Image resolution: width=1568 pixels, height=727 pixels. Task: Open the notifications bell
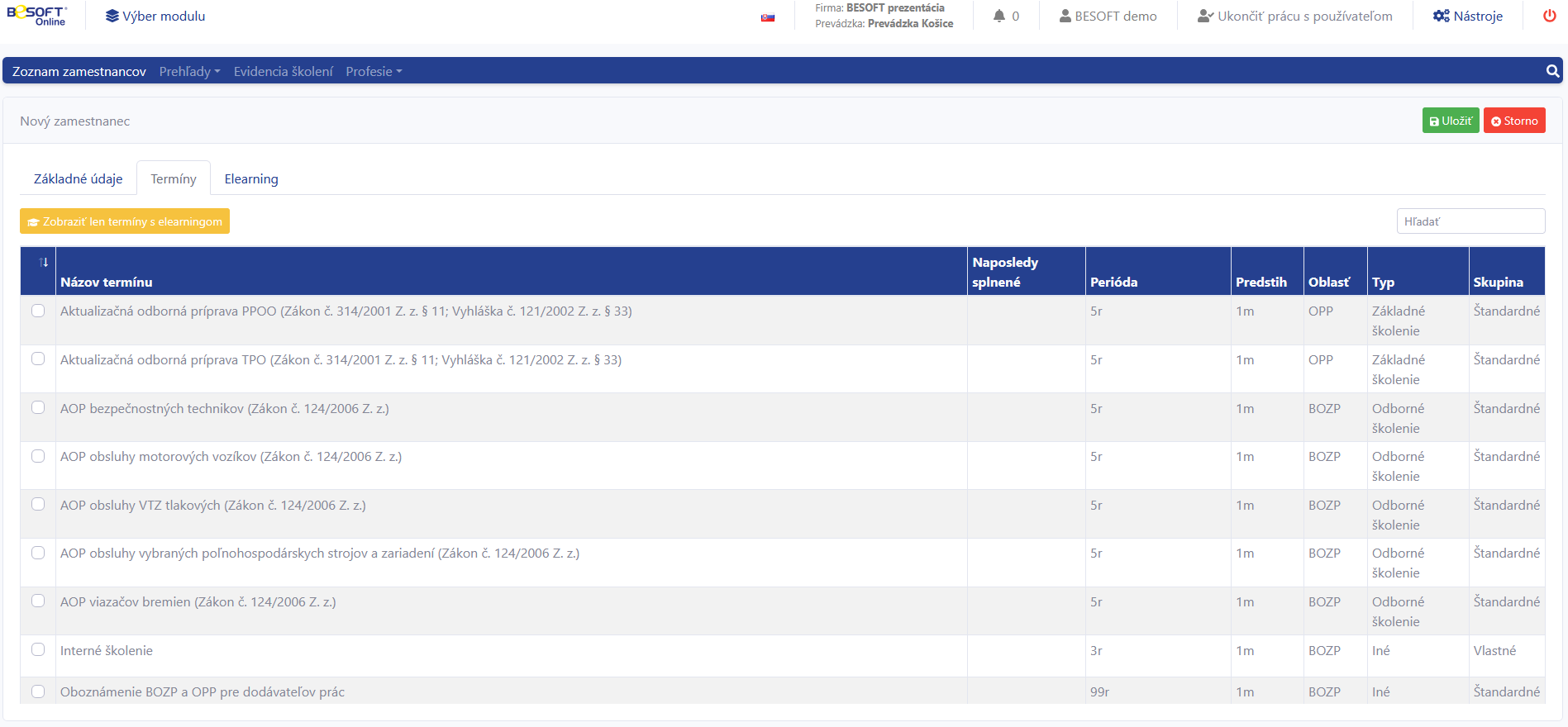point(1006,17)
